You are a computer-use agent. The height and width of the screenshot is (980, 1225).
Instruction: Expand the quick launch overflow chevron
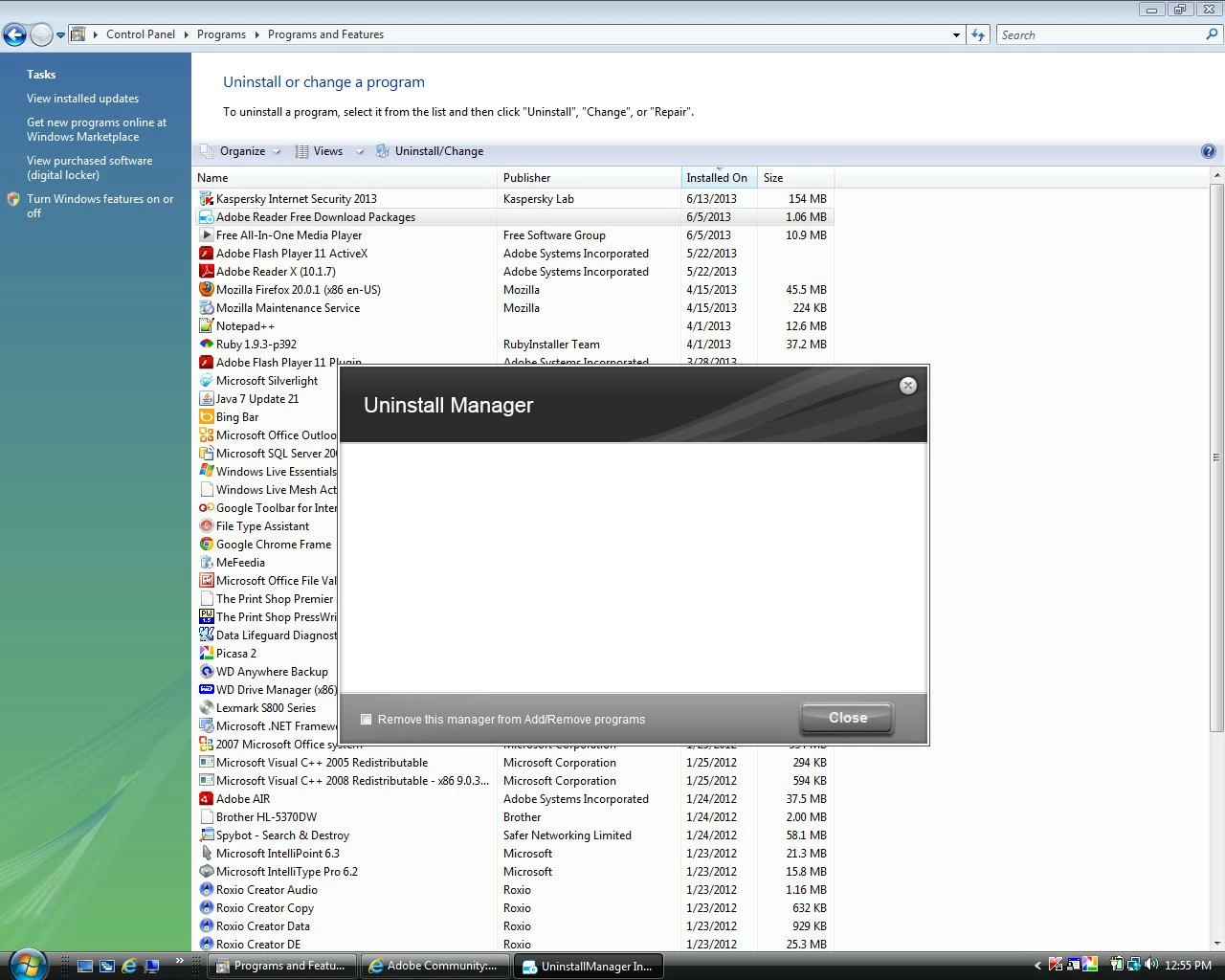tap(179, 961)
